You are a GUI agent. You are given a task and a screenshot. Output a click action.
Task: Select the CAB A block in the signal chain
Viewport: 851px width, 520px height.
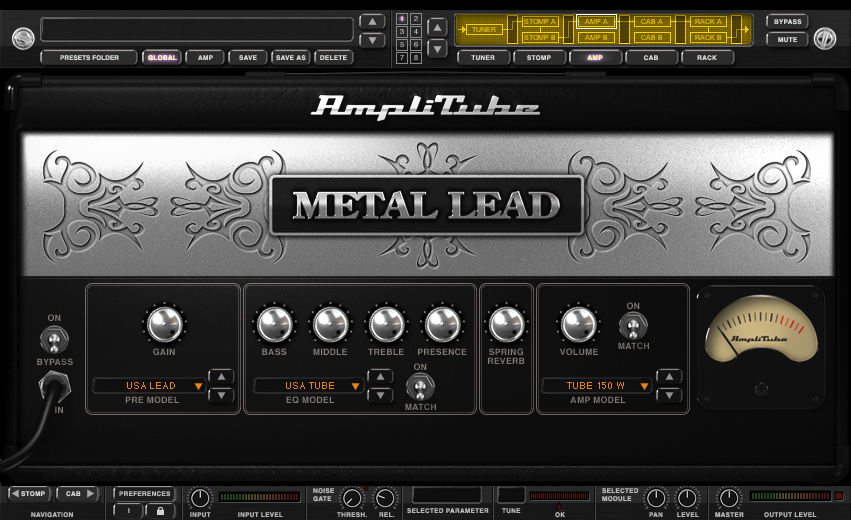click(x=651, y=22)
